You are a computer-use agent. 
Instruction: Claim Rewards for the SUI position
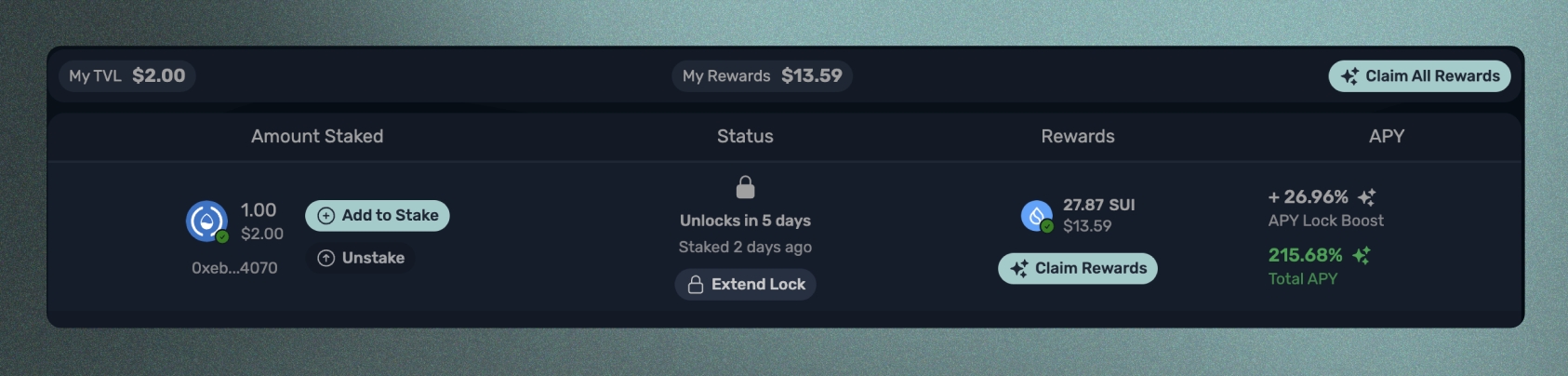1077,268
